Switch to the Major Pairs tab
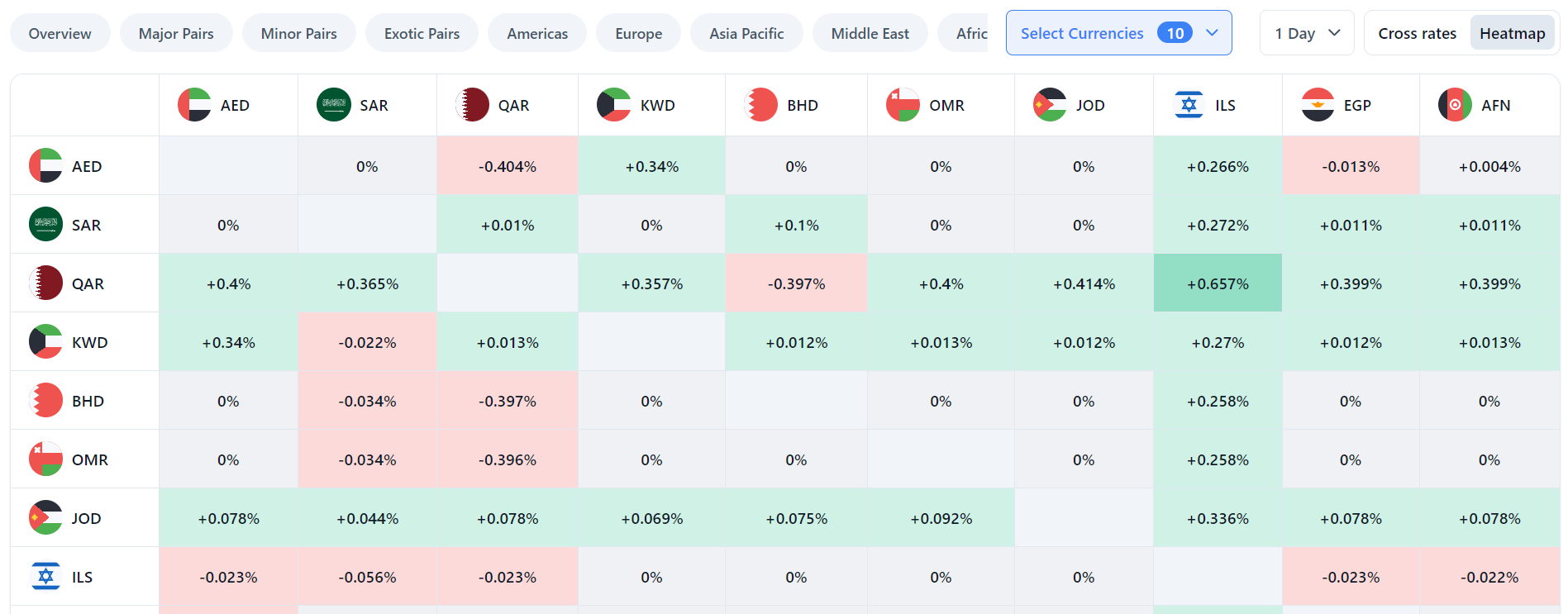1568x614 pixels. pyautogui.click(x=176, y=33)
